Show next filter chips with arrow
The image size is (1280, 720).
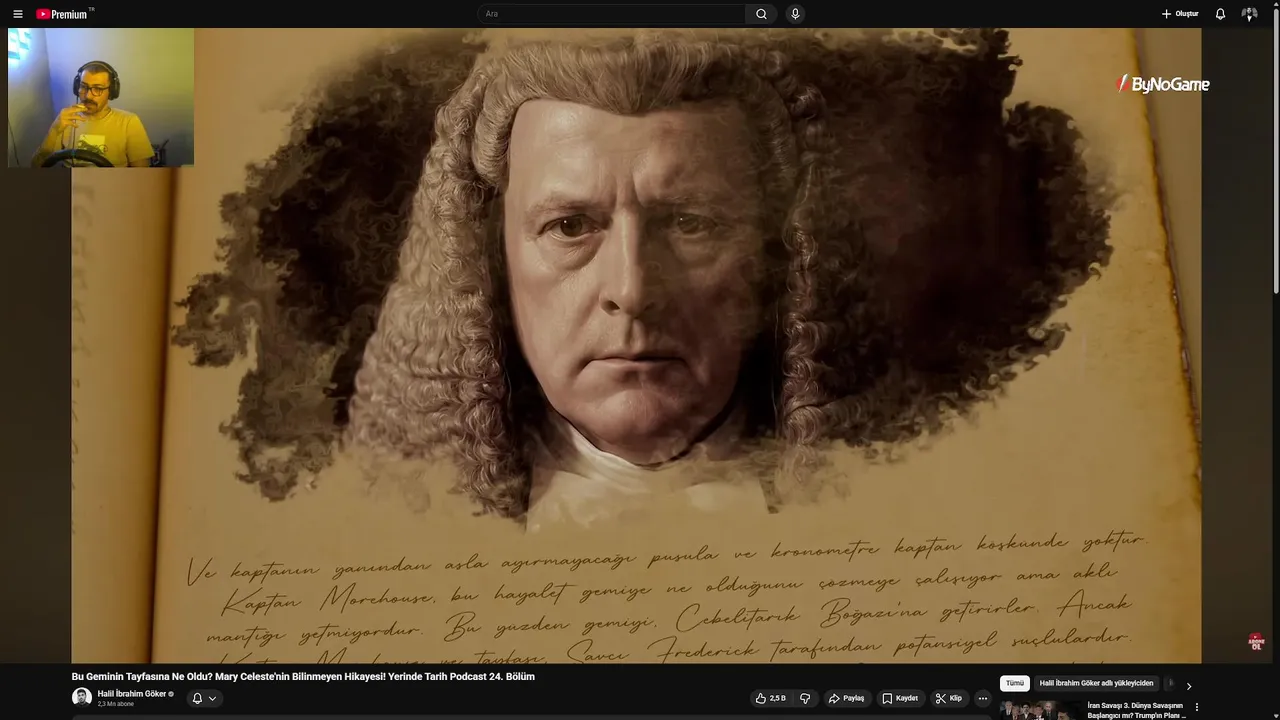point(1188,686)
